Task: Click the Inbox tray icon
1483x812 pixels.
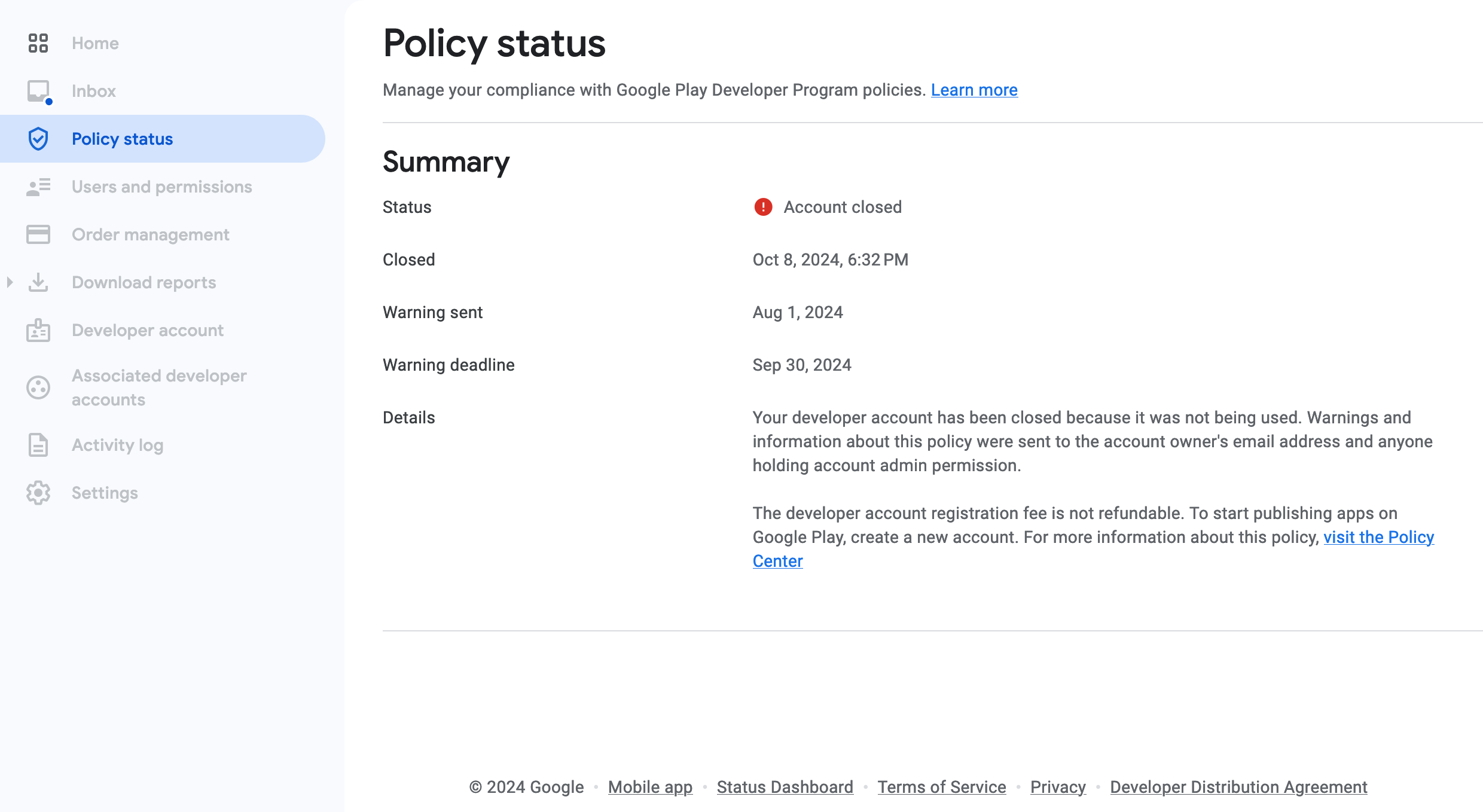Action: click(x=38, y=91)
